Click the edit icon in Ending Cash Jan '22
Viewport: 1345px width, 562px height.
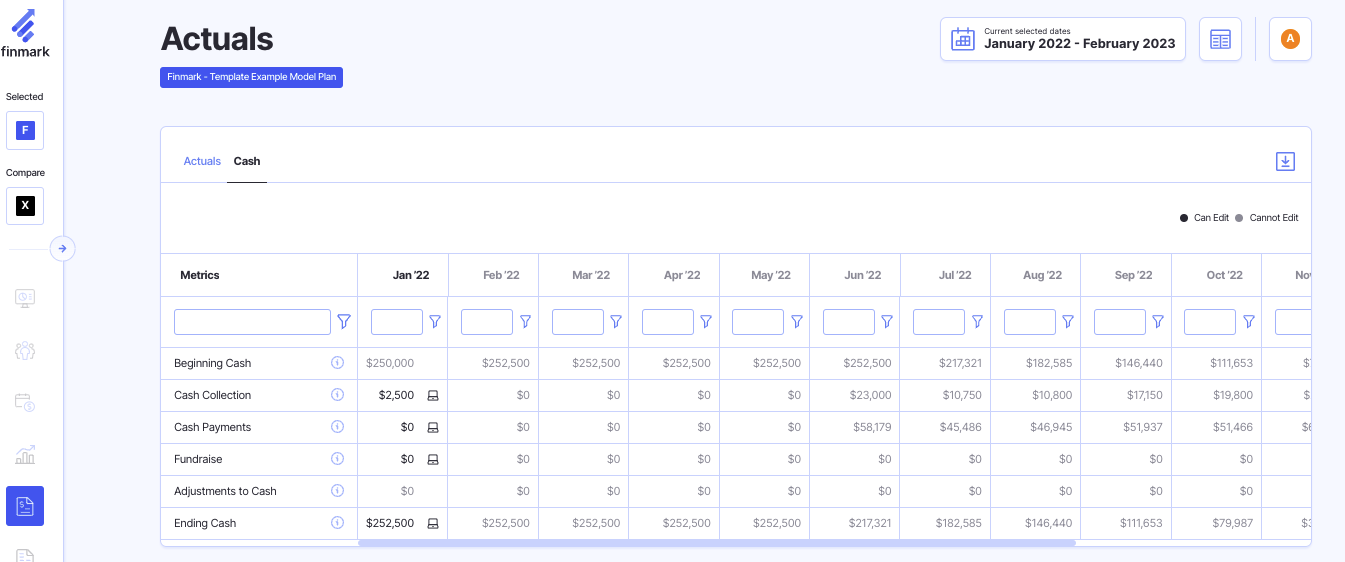click(433, 524)
